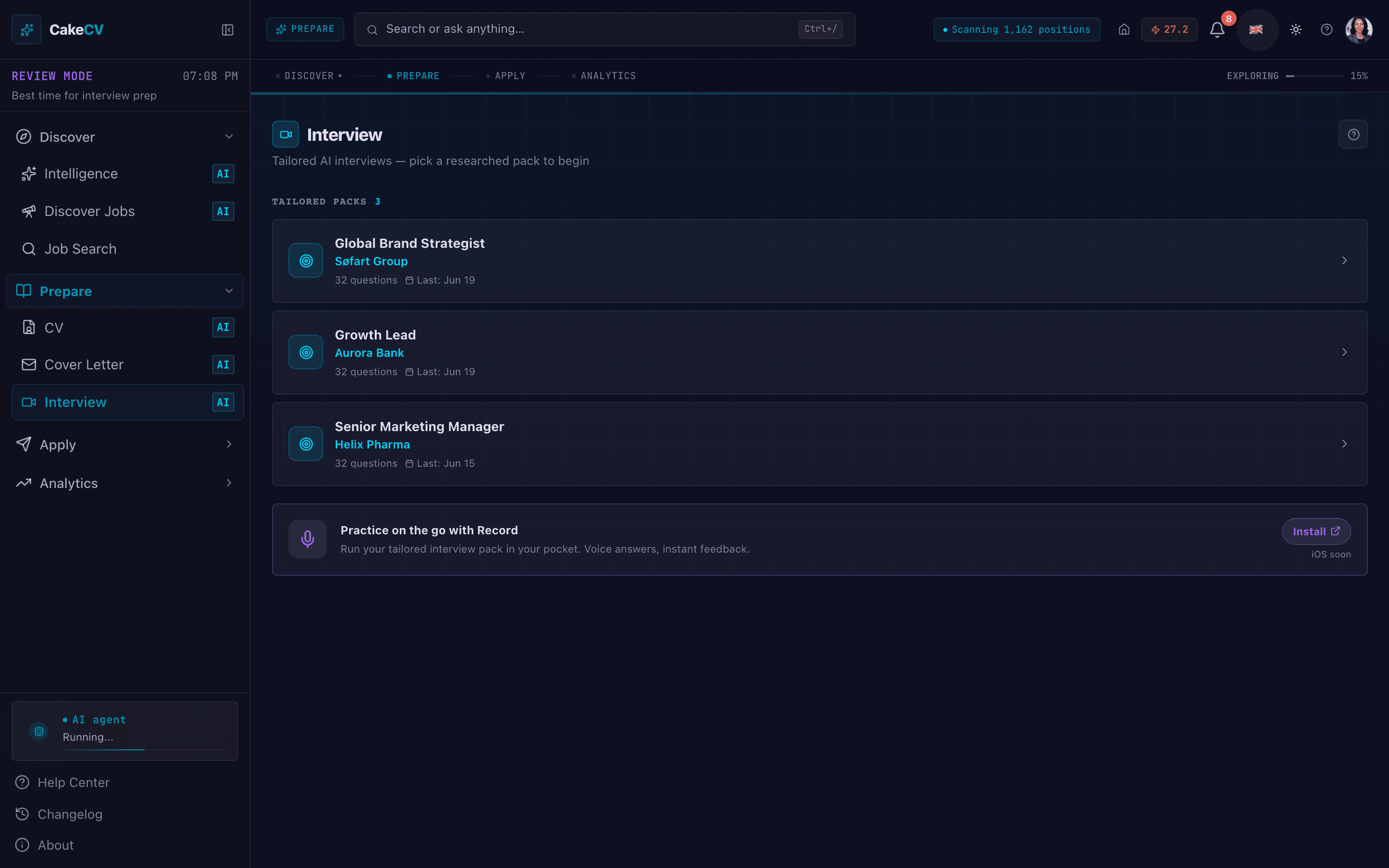
Task: Collapse the sidebar with the panel icon
Action: click(x=227, y=30)
